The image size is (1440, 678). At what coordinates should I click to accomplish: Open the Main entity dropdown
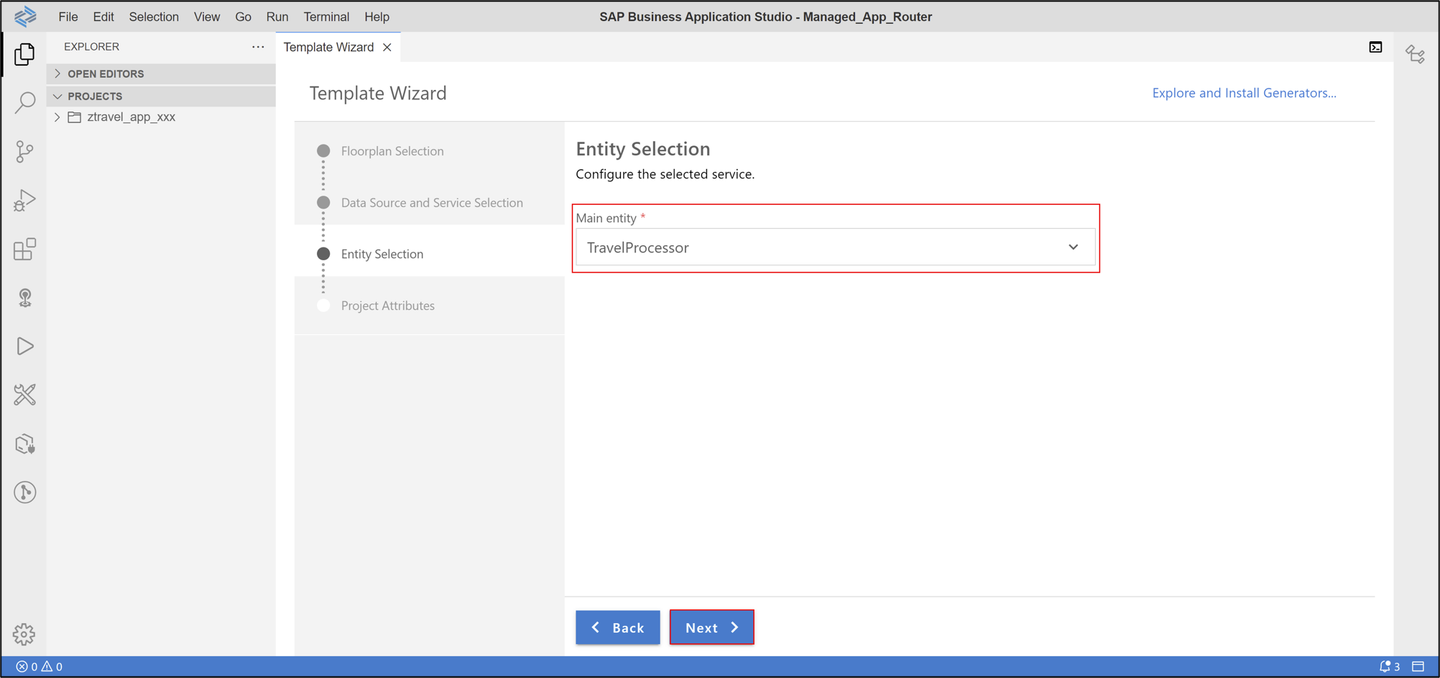(x=835, y=247)
